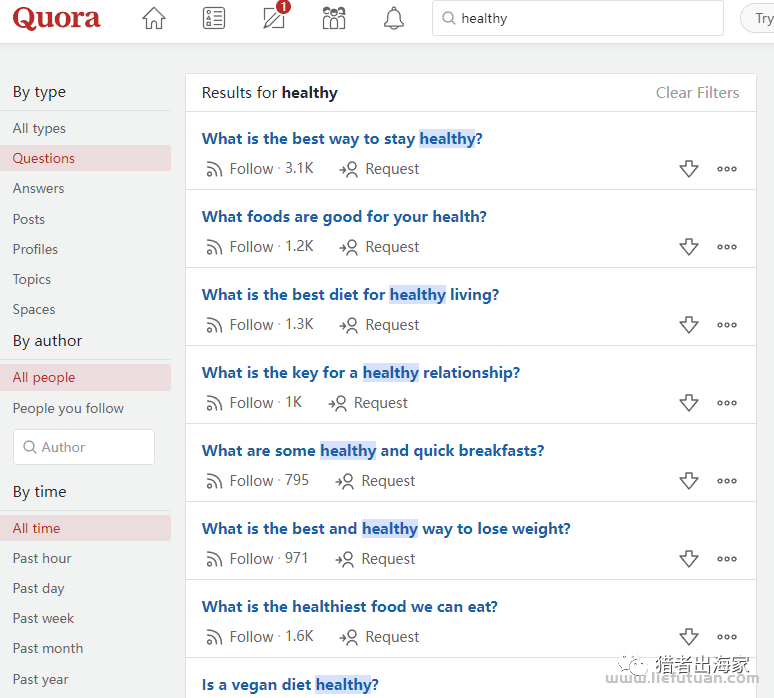Follow 'healthy and quick breakfasts' question
Viewport: 774px width, 698px height.
click(x=257, y=481)
